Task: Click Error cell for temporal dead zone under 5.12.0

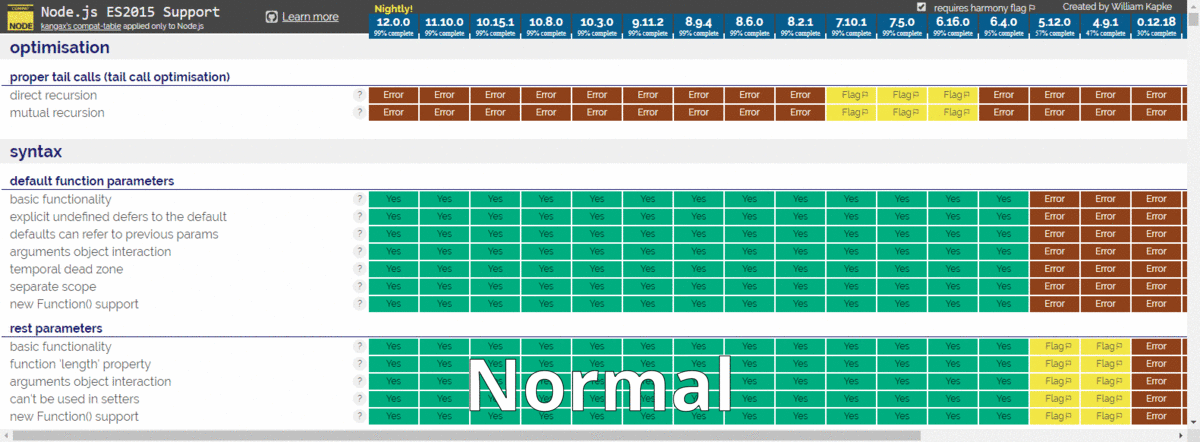Action: 1054,269
